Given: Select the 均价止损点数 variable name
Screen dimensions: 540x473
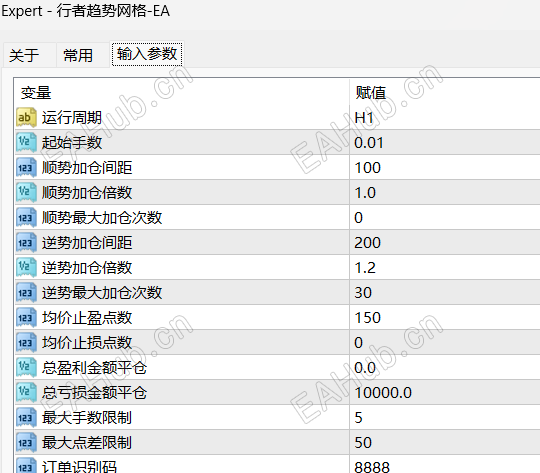Looking at the screenshot, I should pyautogui.click(x=87, y=342).
